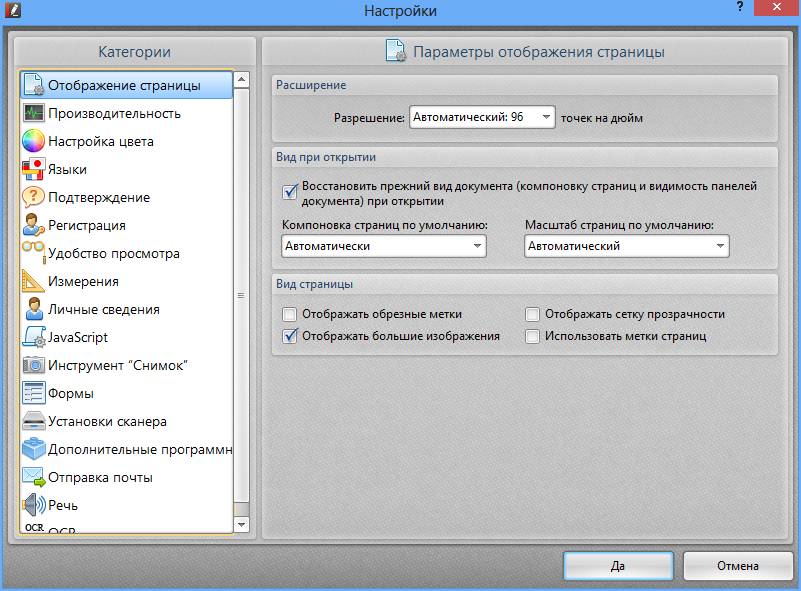The height and width of the screenshot is (591, 801).
Task: Open the Разрешение resolution dropdown
Action: click(x=482, y=117)
